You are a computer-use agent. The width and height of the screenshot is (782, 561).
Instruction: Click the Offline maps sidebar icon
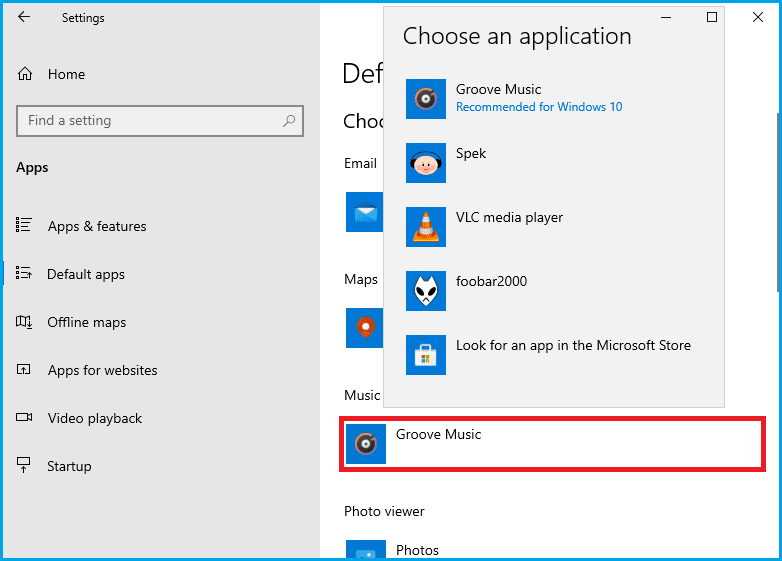[x=23, y=322]
